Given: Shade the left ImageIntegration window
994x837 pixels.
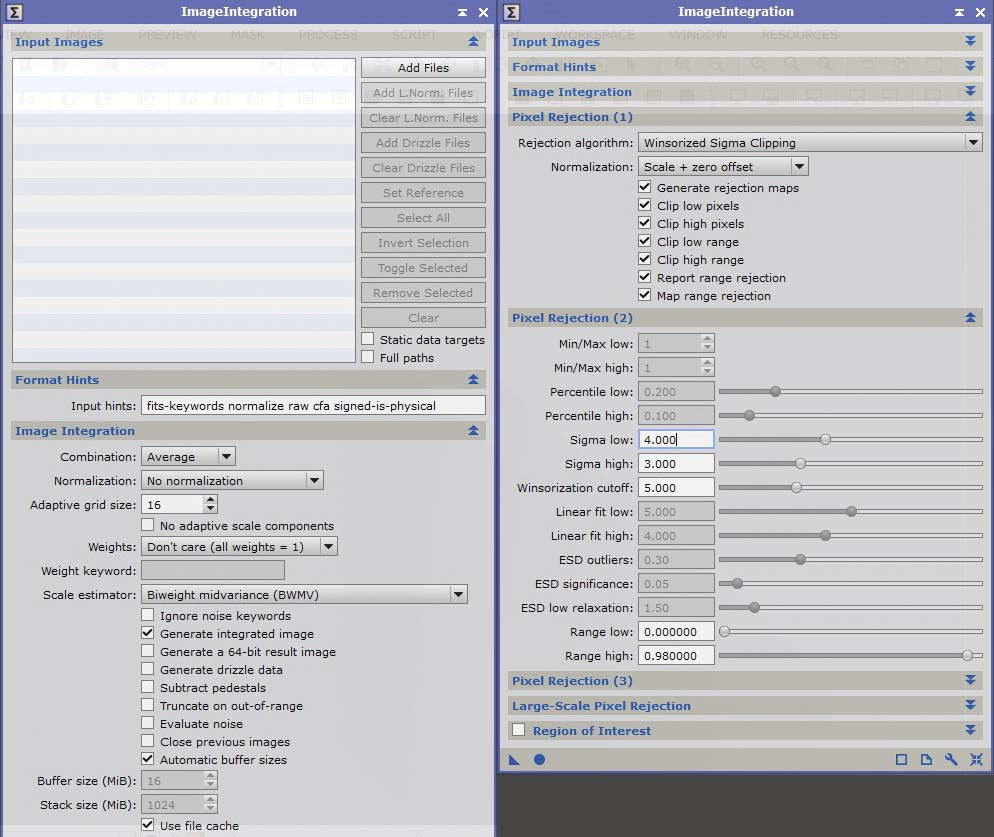Looking at the screenshot, I should click(x=462, y=12).
